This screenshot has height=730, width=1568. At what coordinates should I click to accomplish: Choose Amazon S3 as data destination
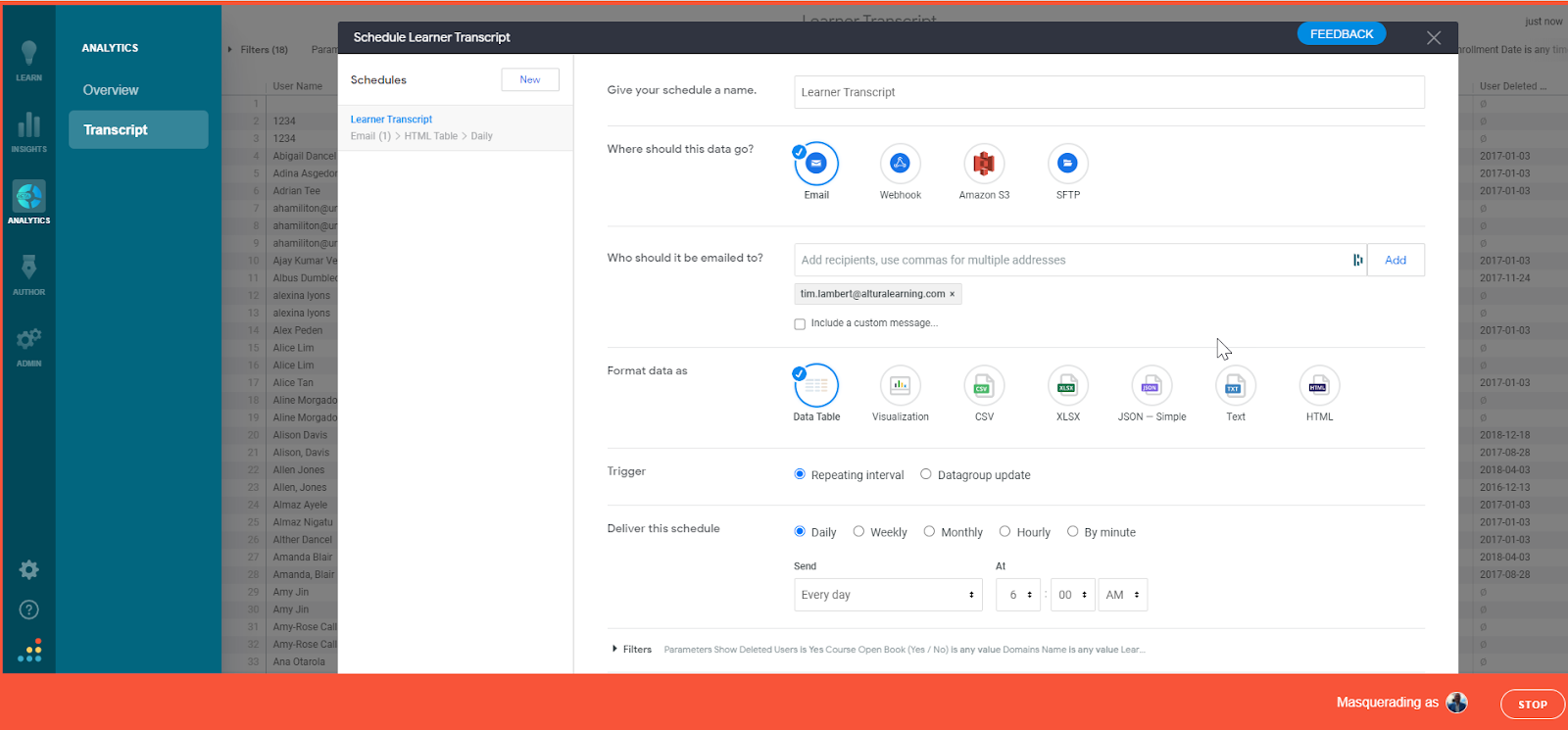(984, 164)
